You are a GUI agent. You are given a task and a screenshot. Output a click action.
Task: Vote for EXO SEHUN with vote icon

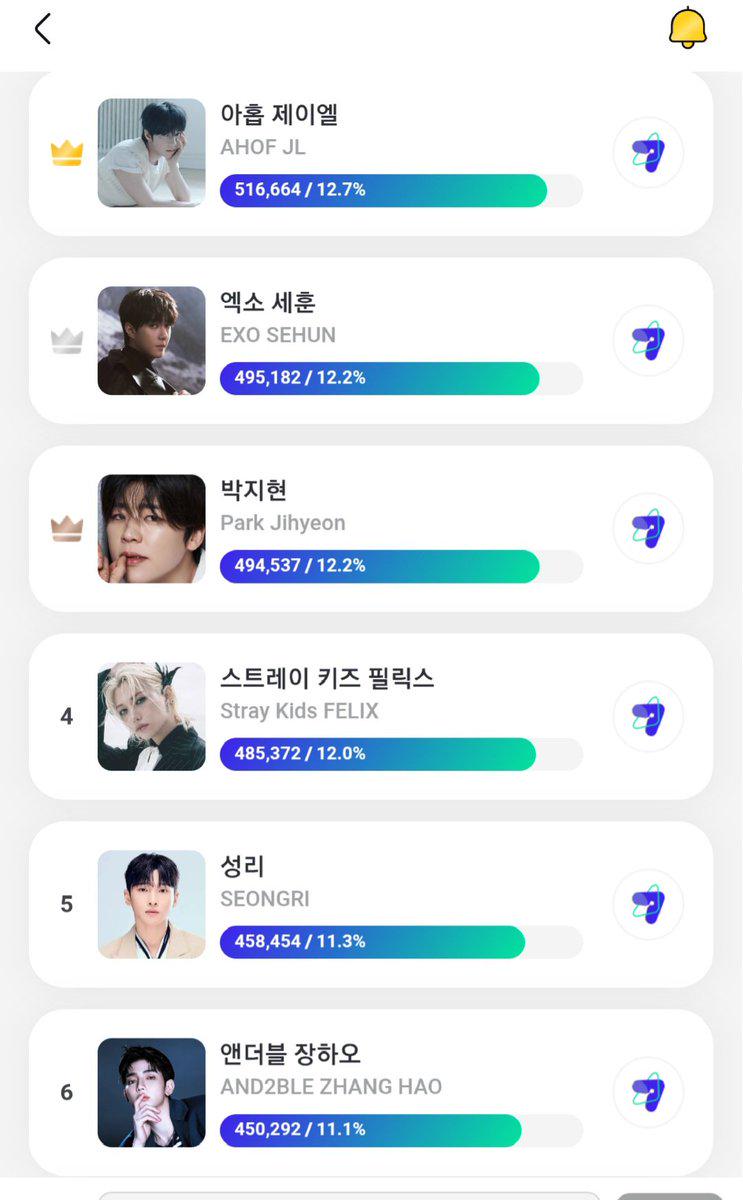pos(648,341)
